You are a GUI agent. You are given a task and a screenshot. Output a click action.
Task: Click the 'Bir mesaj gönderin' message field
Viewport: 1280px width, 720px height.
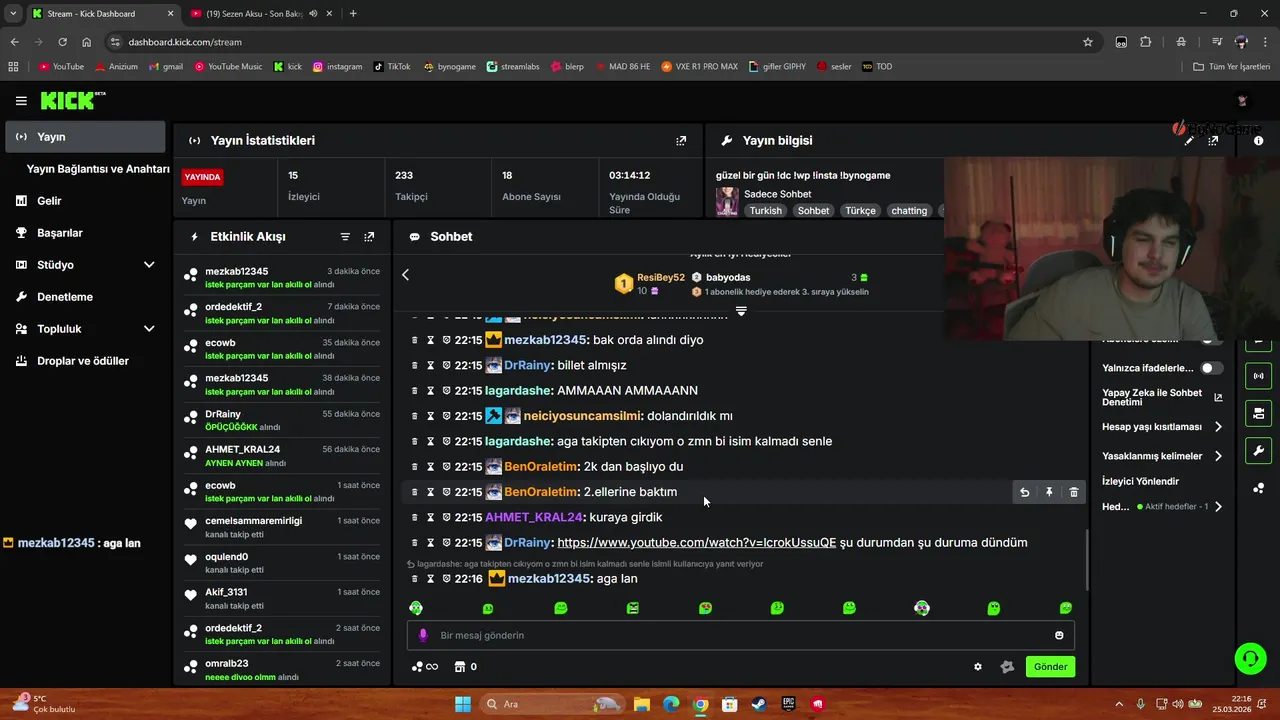click(x=740, y=635)
